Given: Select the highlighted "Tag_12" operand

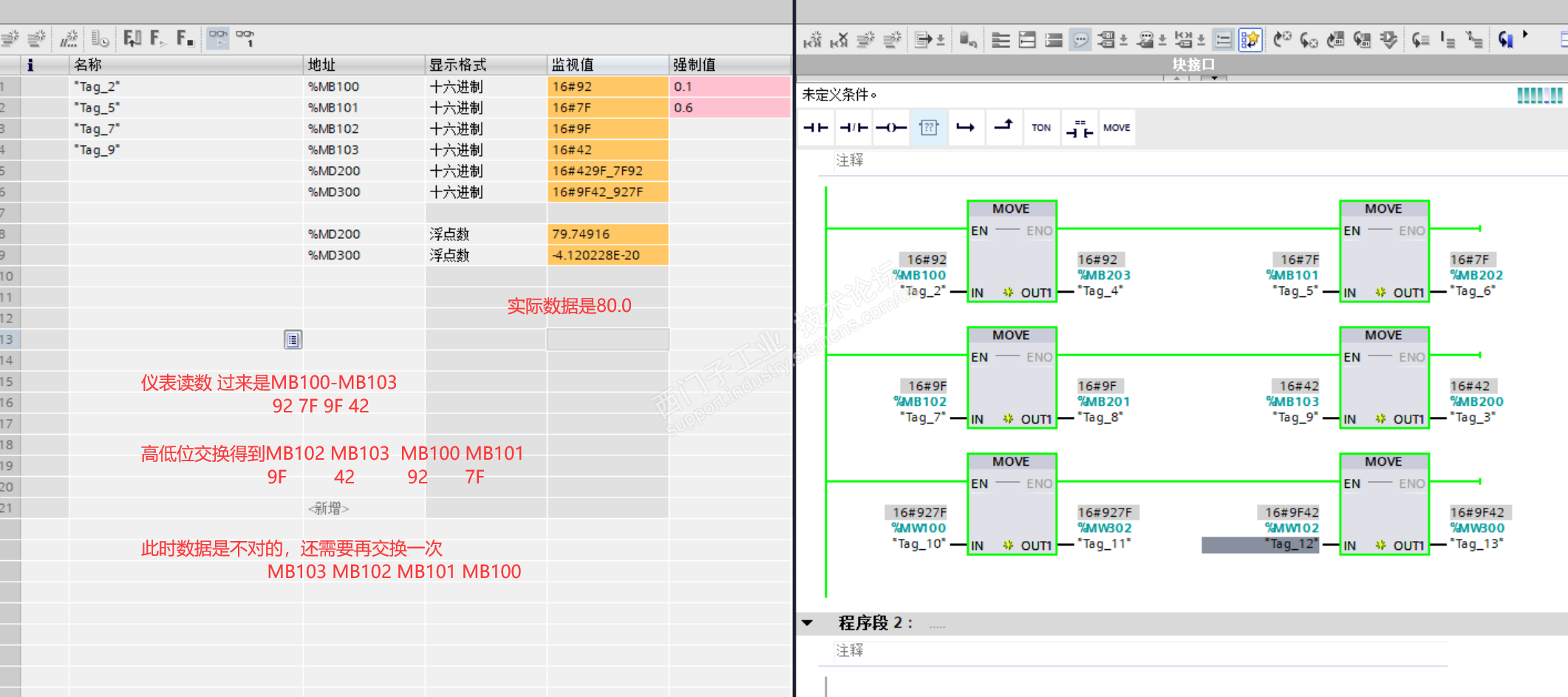Looking at the screenshot, I should tap(1260, 545).
